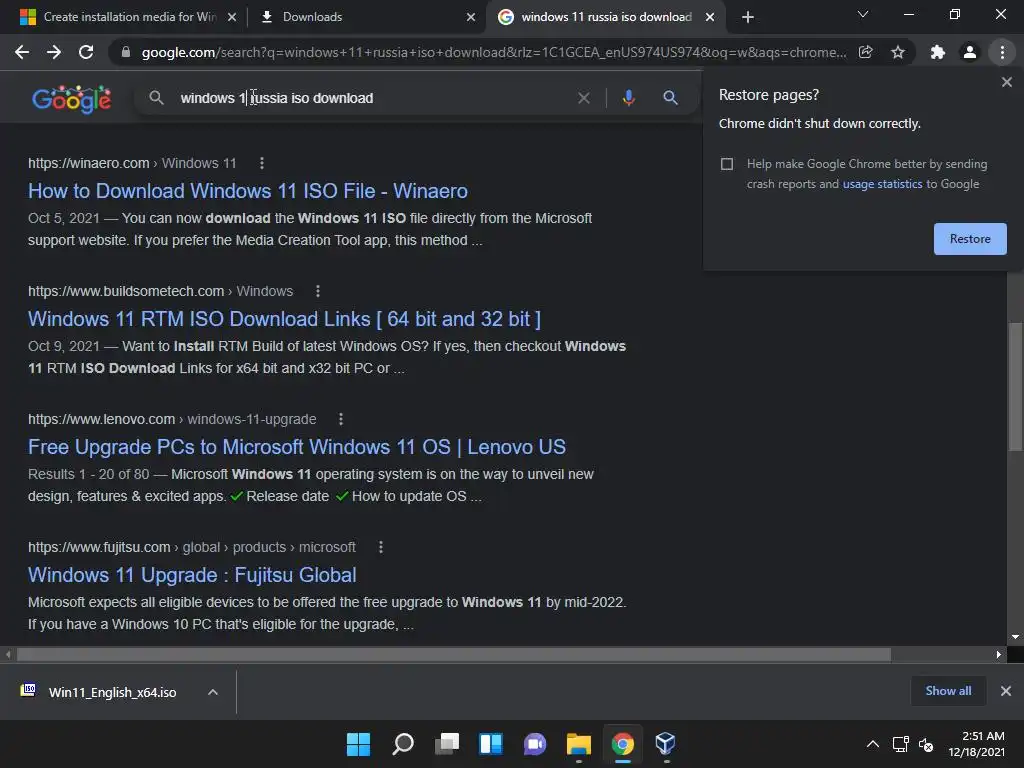
Task: Open the tab search chevron
Action: point(863,14)
